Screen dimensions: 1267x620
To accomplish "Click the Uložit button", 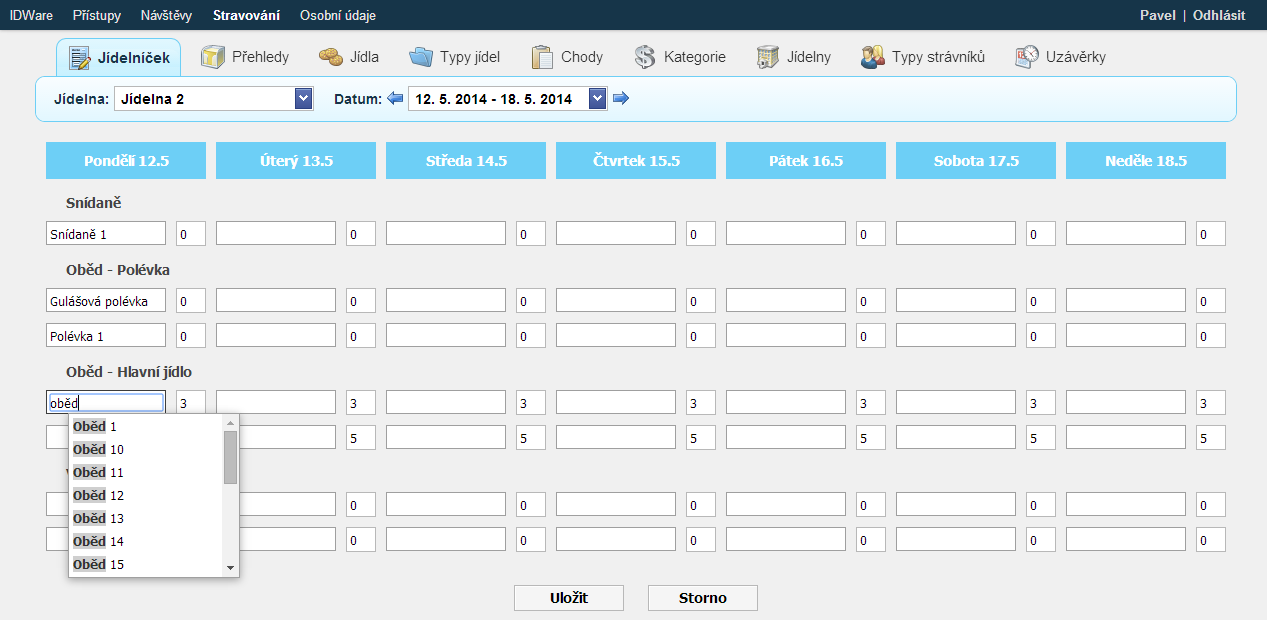I will (x=568, y=598).
